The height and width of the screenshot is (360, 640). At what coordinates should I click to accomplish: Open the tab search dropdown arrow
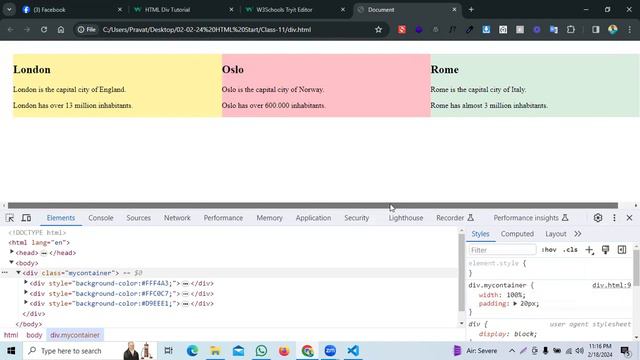click(9, 9)
